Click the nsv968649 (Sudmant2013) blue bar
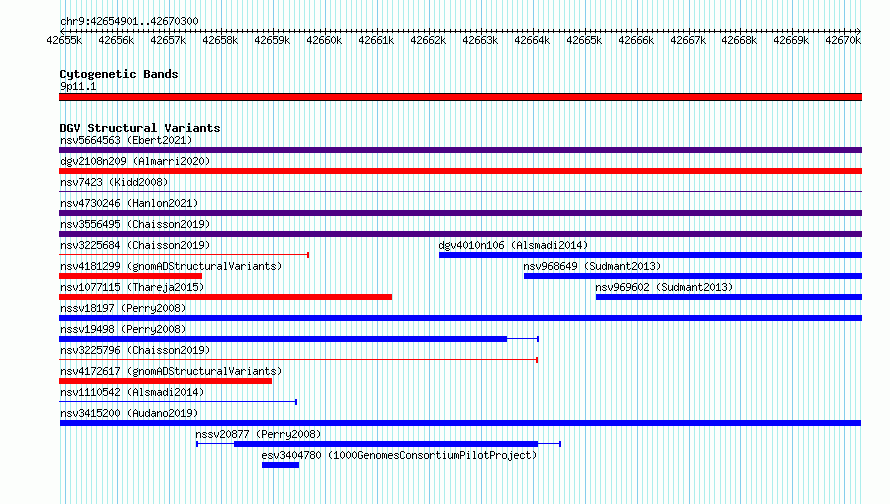Screen dimensions: 890x504 click(x=693, y=276)
